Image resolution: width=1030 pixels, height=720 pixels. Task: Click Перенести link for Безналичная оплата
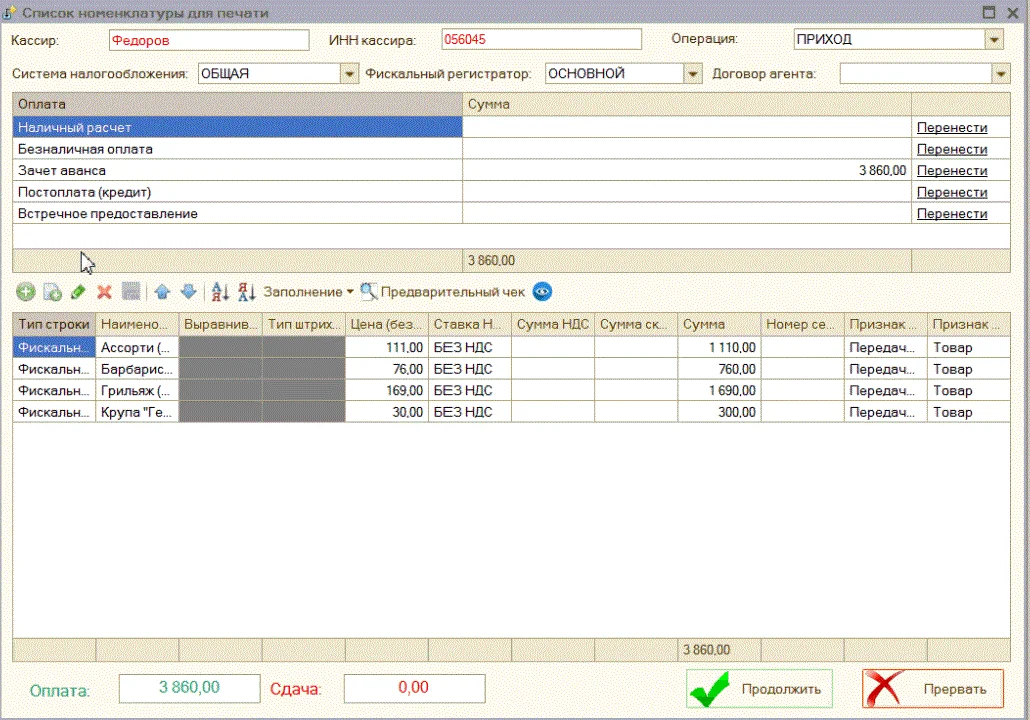point(951,149)
